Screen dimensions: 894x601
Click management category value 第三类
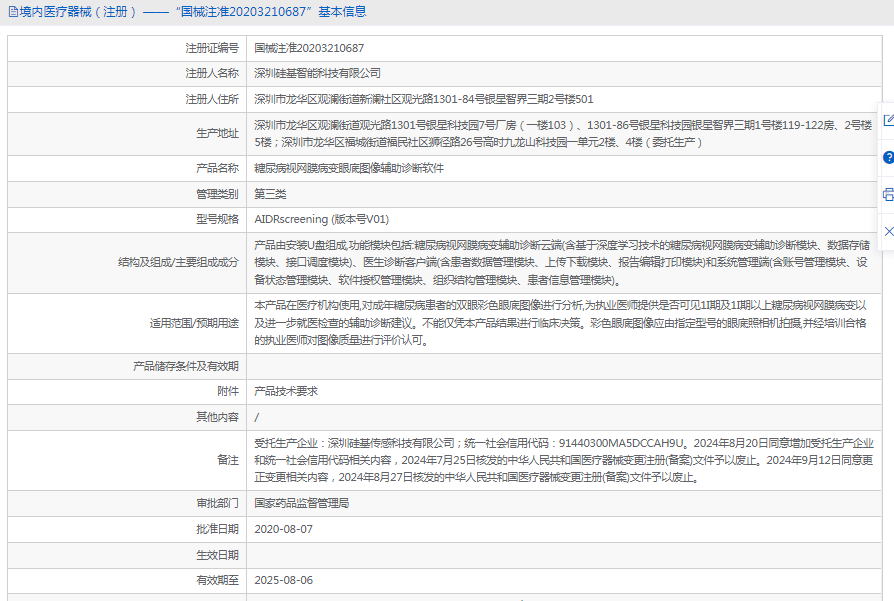tap(270, 194)
